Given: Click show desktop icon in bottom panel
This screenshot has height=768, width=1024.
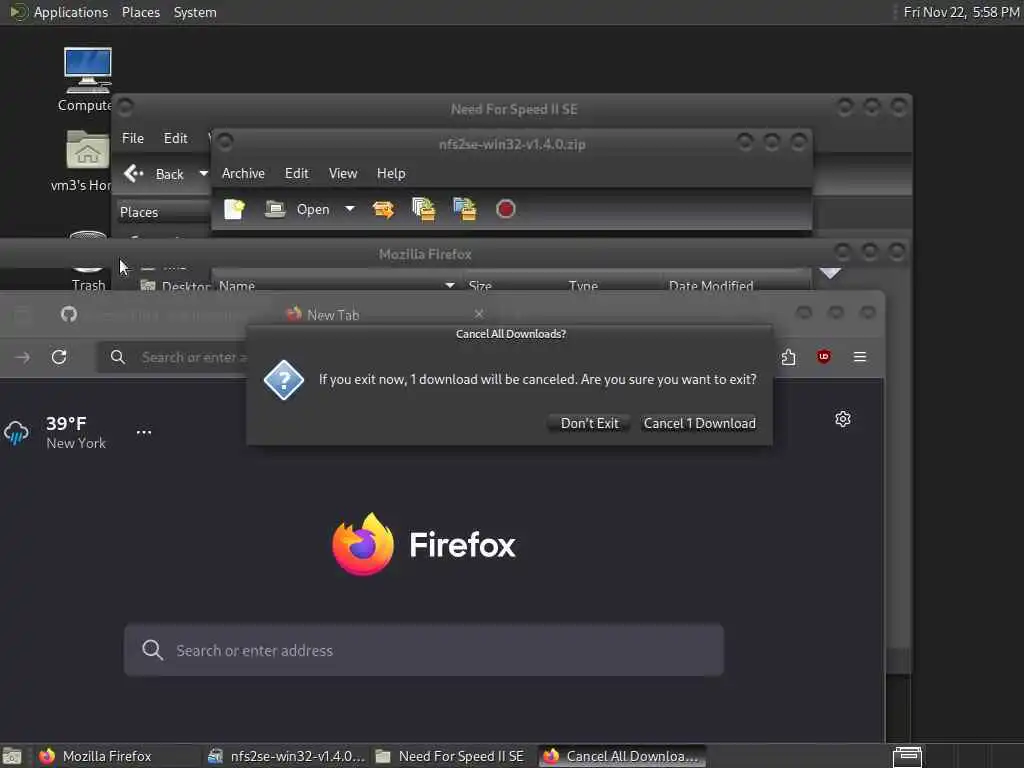Looking at the screenshot, I should [12, 756].
